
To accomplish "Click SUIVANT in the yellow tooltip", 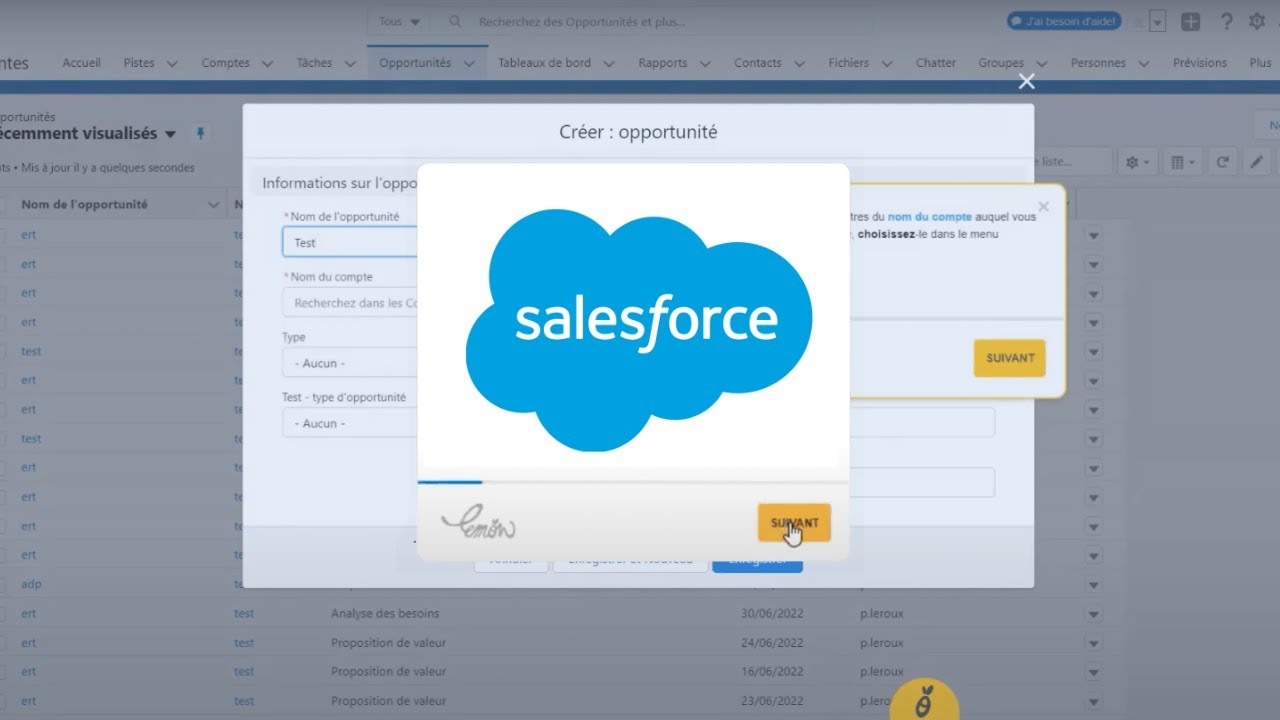I will coord(1010,358).
